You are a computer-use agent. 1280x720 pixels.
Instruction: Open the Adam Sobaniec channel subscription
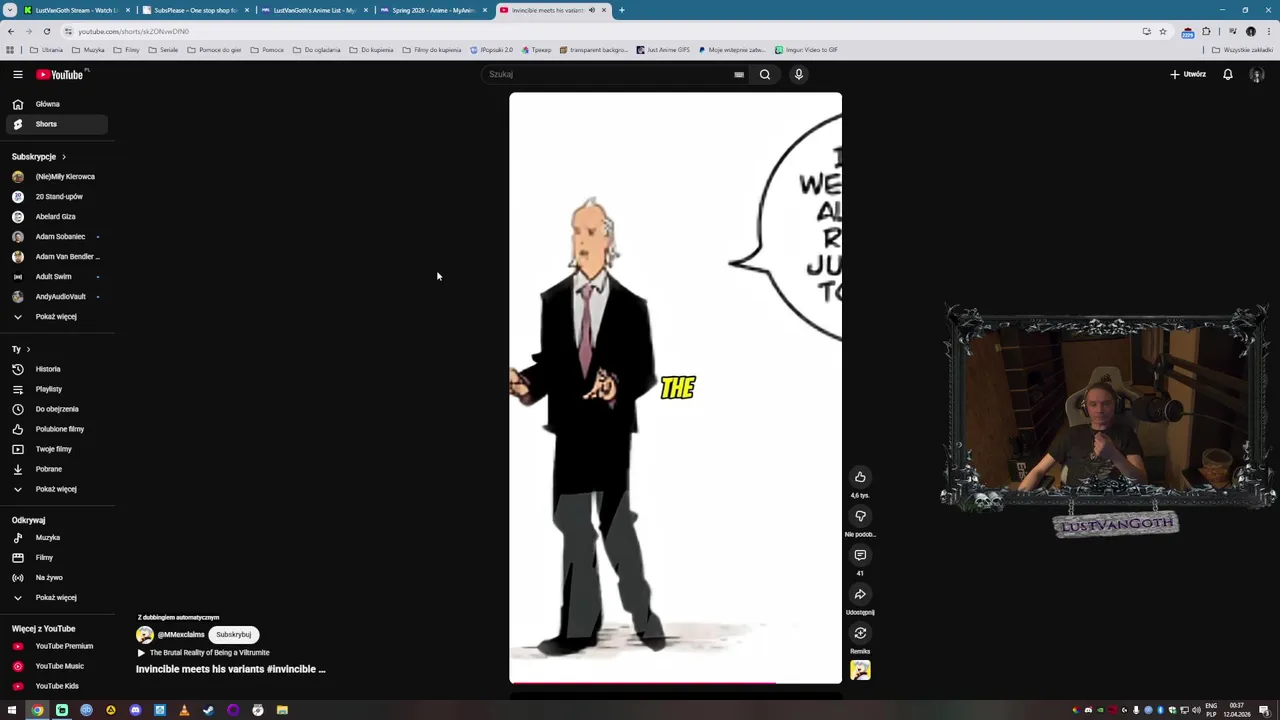tap(57, 237)
